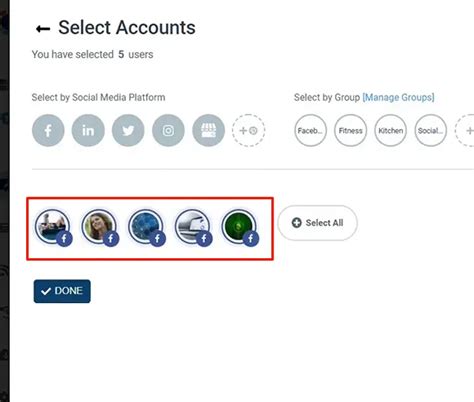
Task: Click the dashed add-platform plus circle
Action: click(248, 130)
